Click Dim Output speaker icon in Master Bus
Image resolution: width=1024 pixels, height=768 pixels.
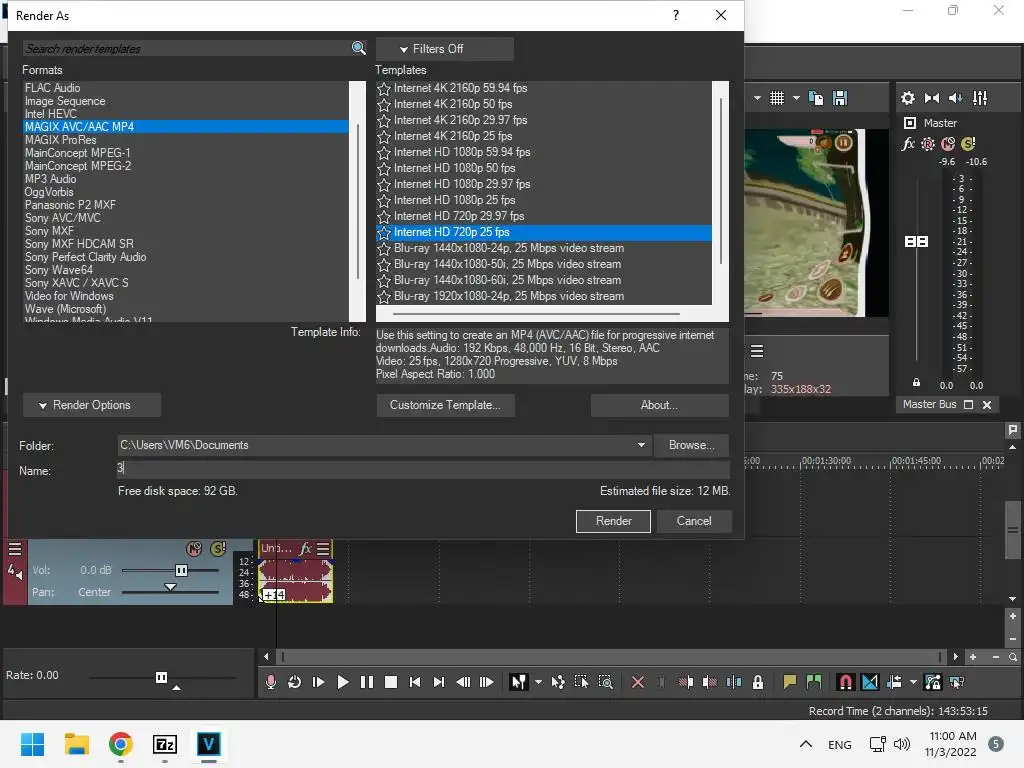[955, 98]
